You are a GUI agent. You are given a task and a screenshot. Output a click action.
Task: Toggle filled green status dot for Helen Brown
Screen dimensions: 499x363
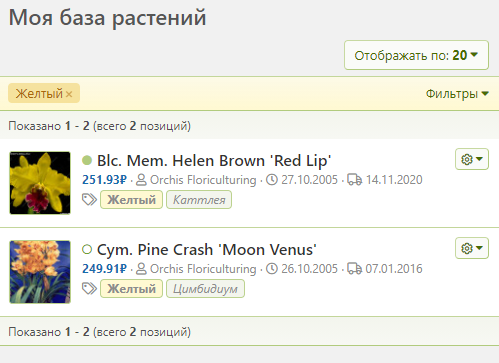point(87,160)
